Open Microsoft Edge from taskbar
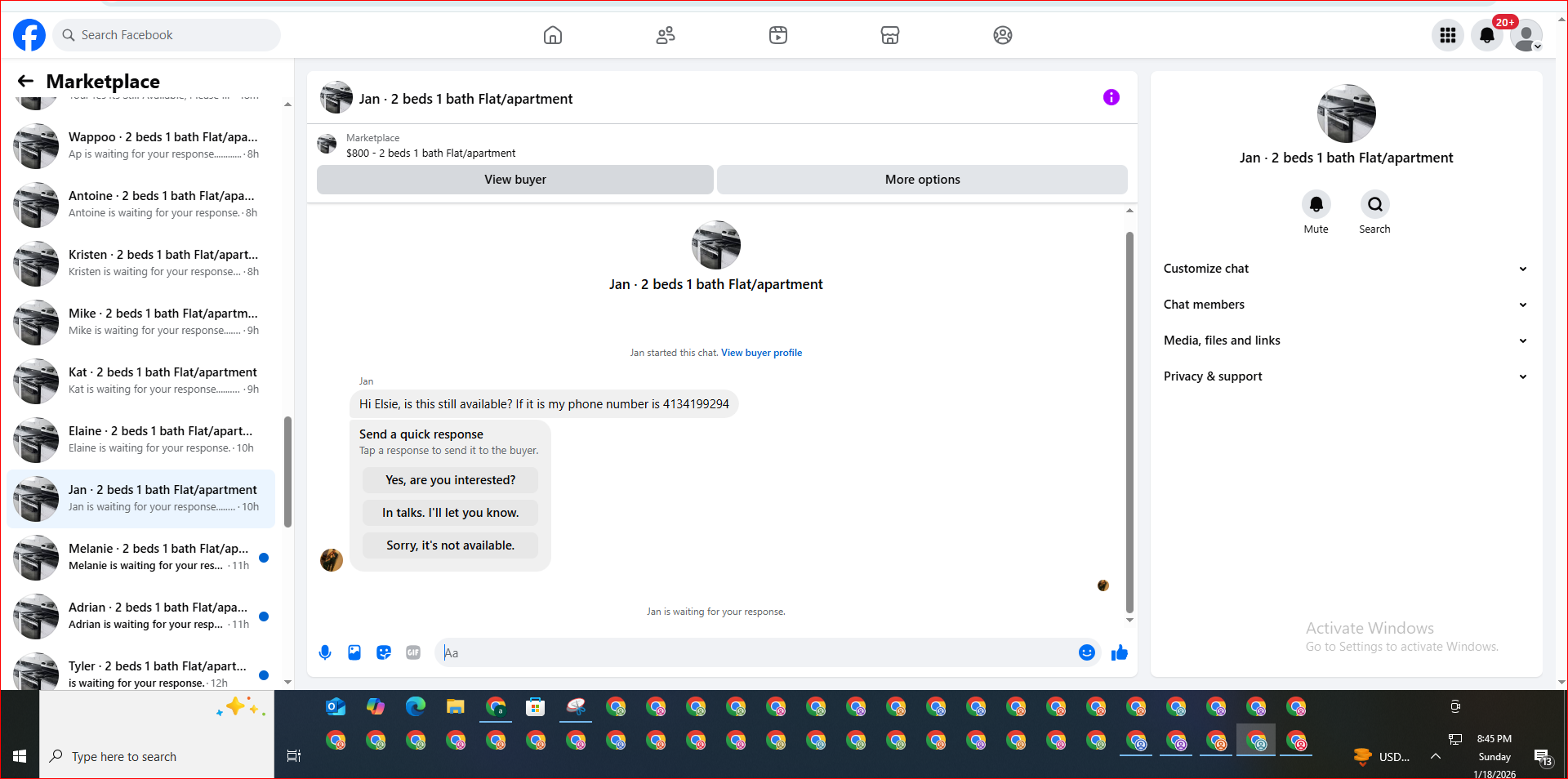Screen dimensions: 1568x779 [x=416, y=707]
